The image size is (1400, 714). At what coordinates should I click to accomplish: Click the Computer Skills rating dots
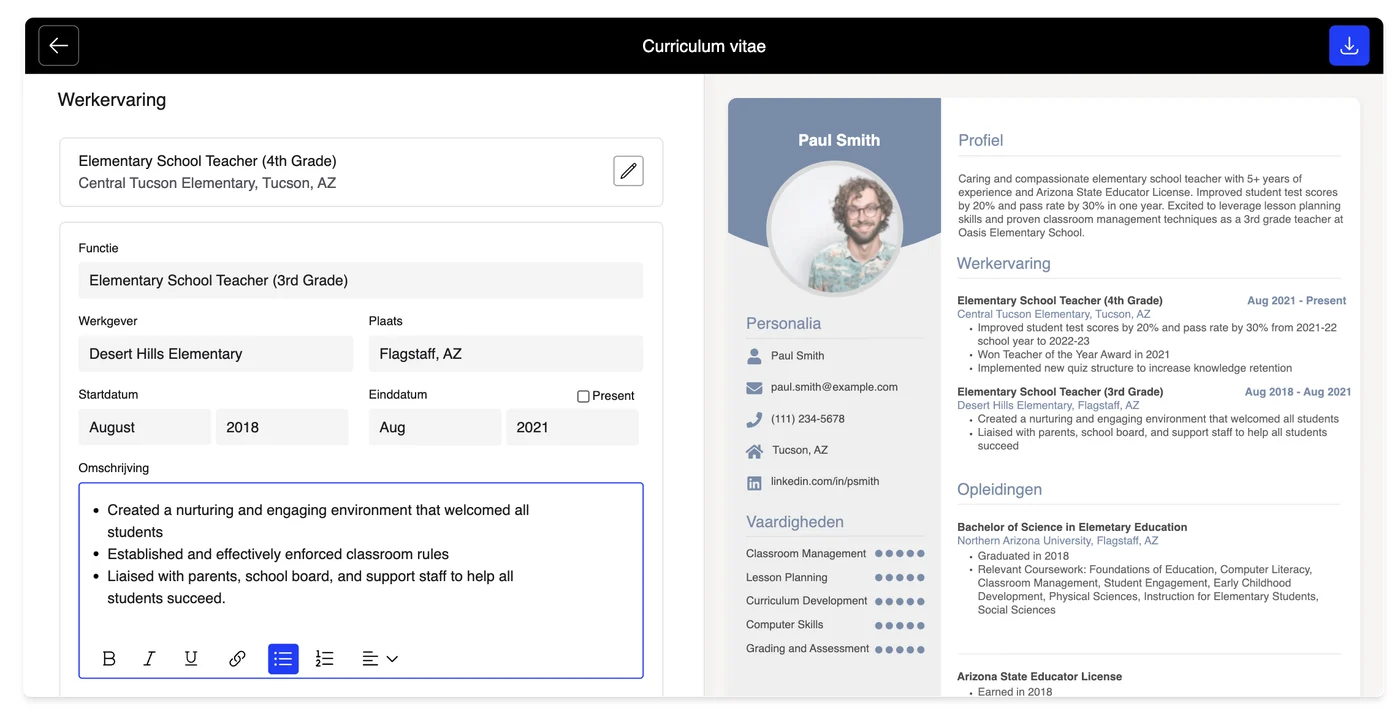(900, 626)
